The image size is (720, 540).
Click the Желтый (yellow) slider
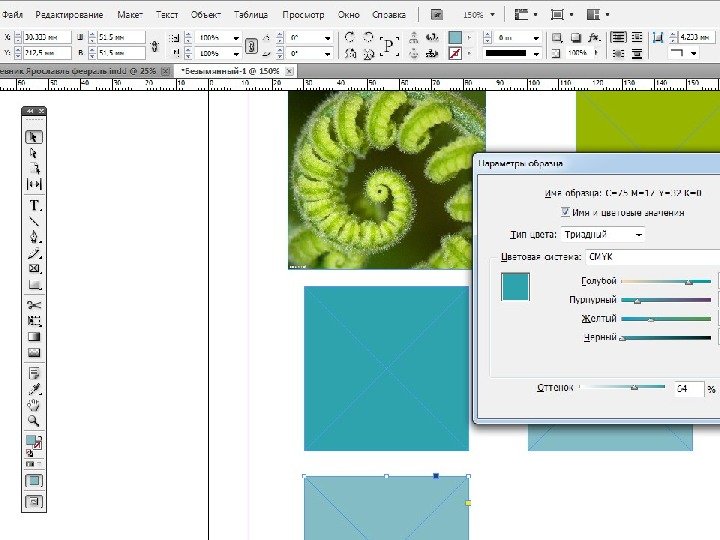(666, 319)
